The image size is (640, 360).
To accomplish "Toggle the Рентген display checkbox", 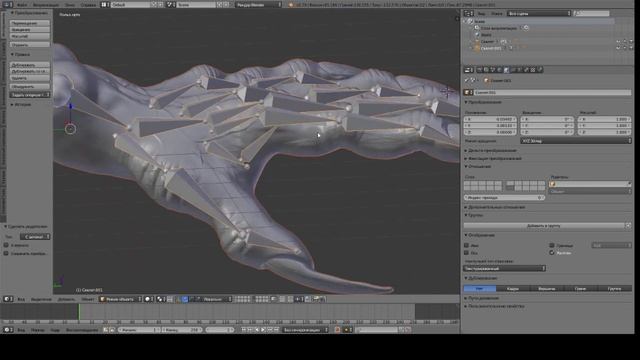I will pyautogui.click(x=552, y=253).
